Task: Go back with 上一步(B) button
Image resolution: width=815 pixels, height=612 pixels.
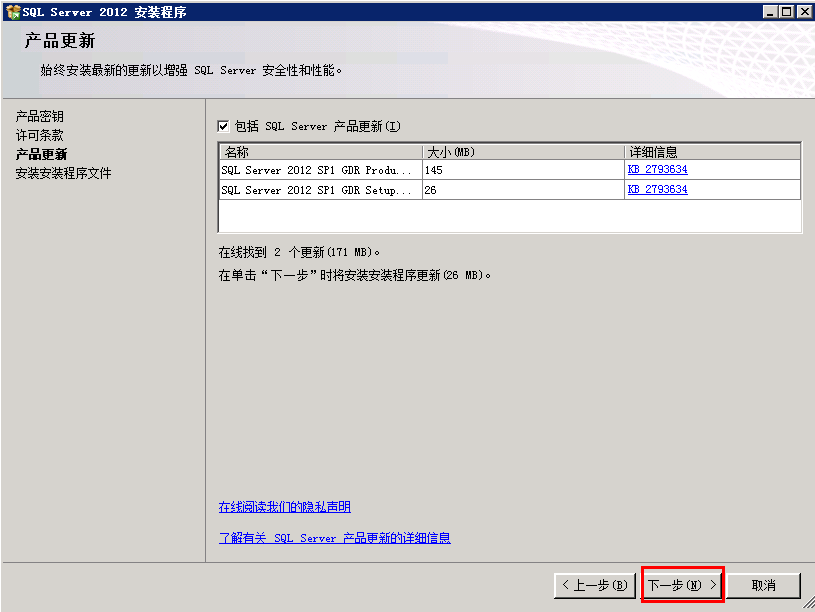Action: click(x=595, y=585)
